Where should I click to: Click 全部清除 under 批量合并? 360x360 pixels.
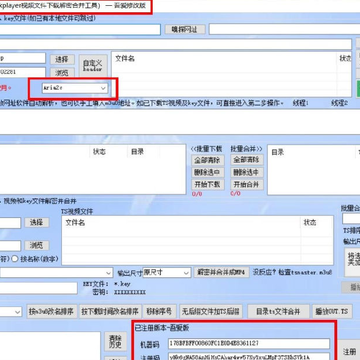[247, 160]
